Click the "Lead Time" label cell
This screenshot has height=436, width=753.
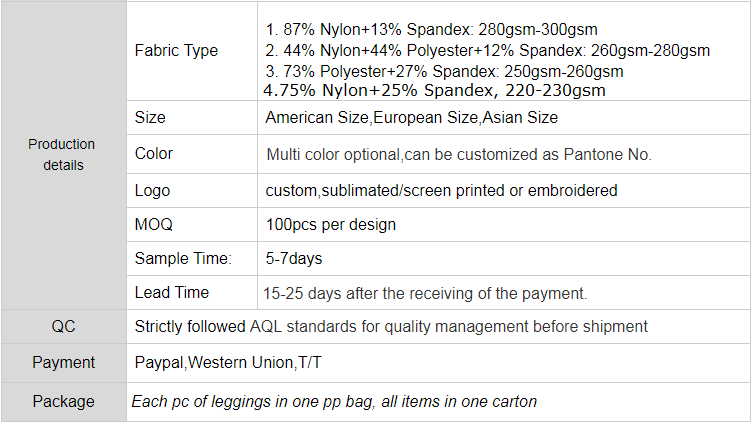(172, 293)
